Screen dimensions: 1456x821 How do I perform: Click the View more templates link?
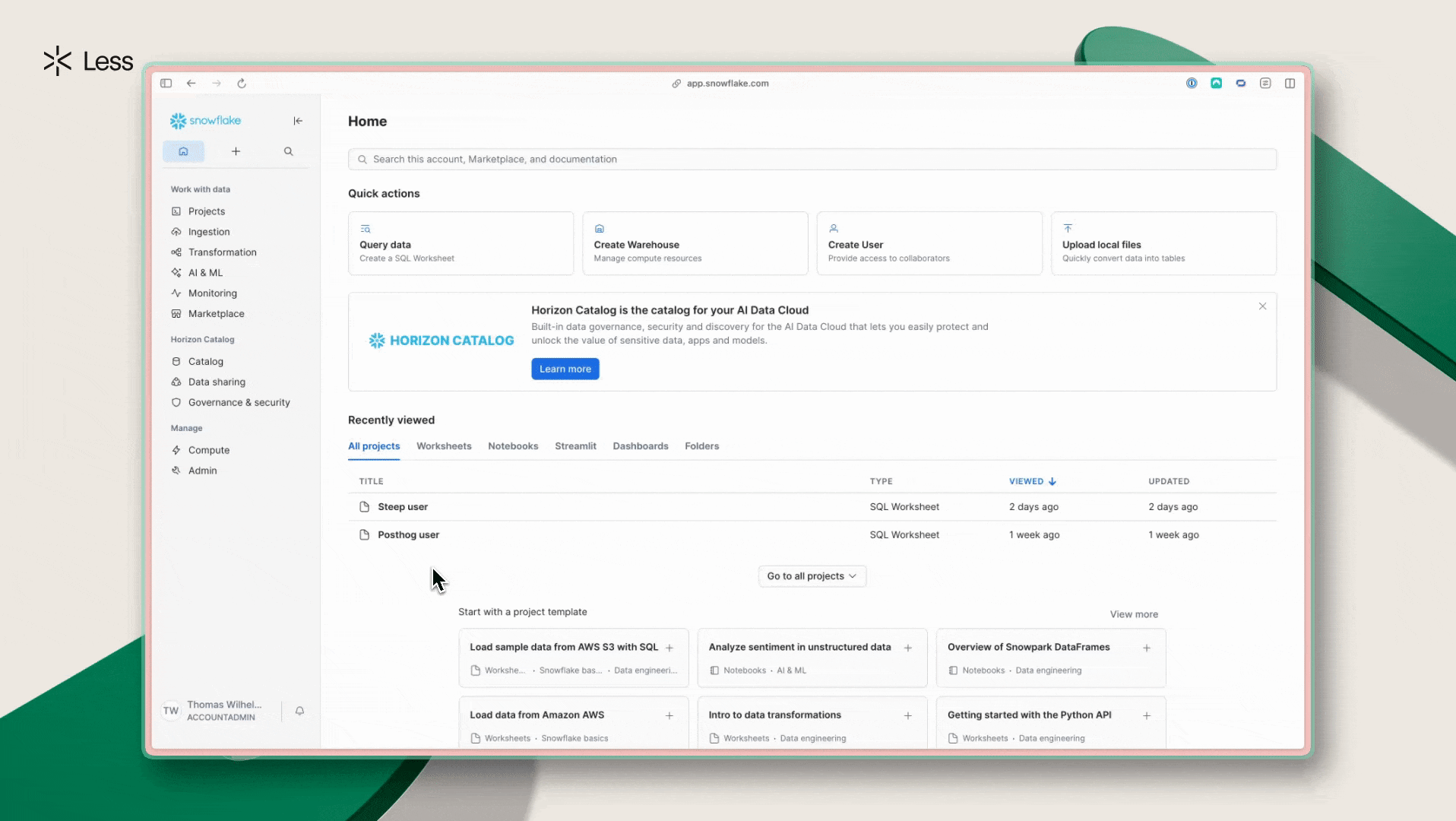[1134, 614]
